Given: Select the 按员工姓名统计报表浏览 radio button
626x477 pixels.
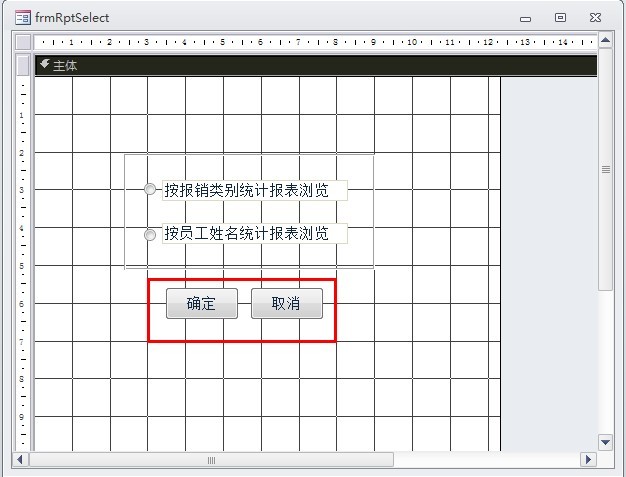Looking at the screenshot, I should pos(150,235).
